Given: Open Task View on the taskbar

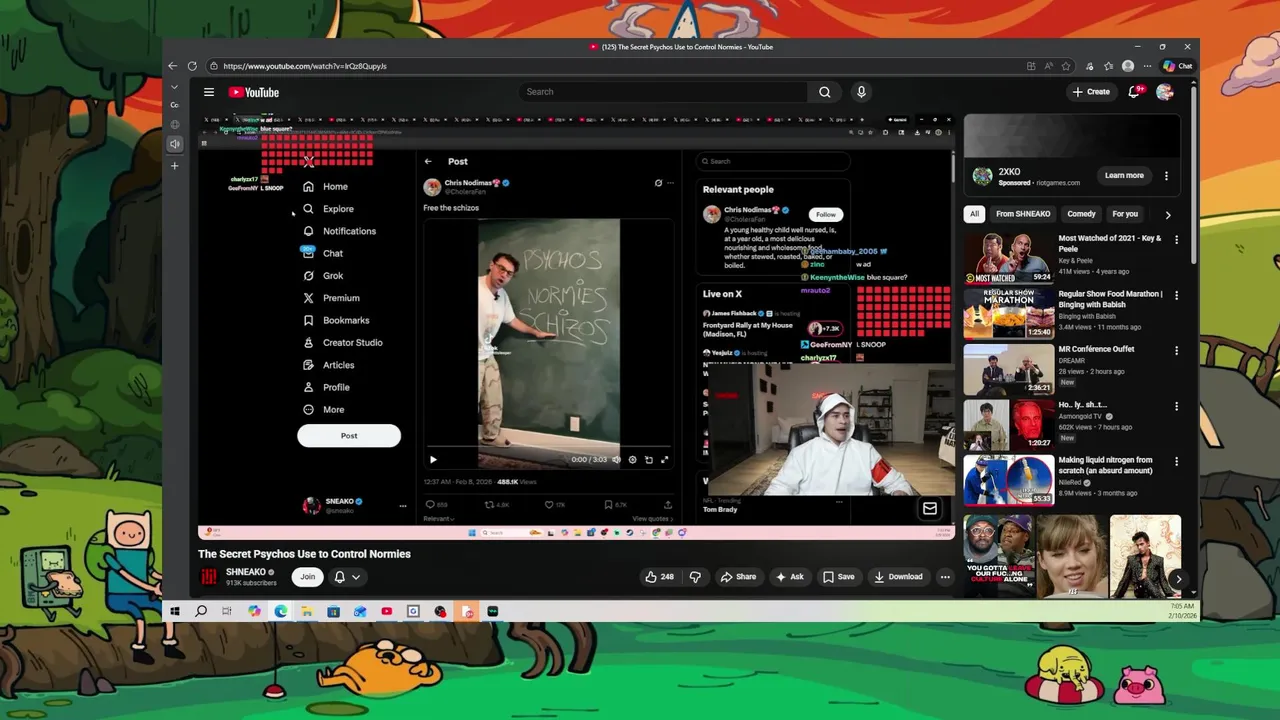Looking at the screenshot, I should click(x=227, y=611).
